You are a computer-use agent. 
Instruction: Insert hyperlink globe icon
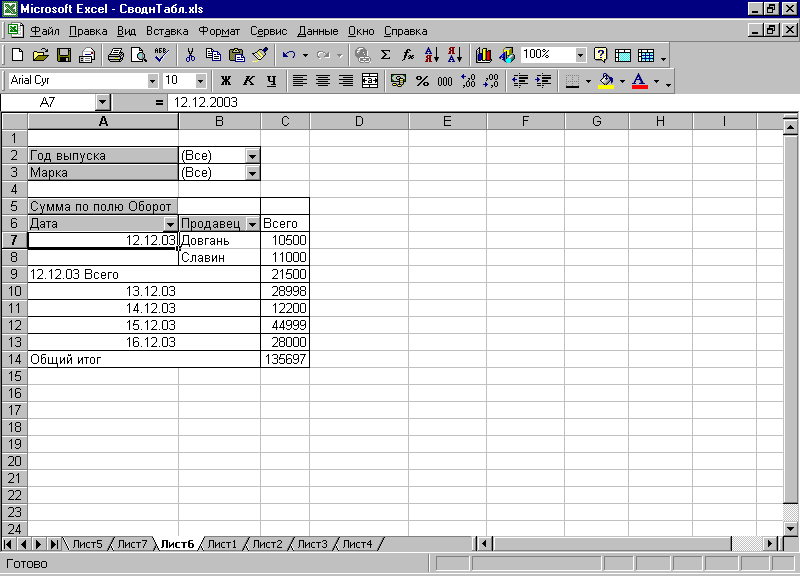pyautogui.click(x=363, y=55)
